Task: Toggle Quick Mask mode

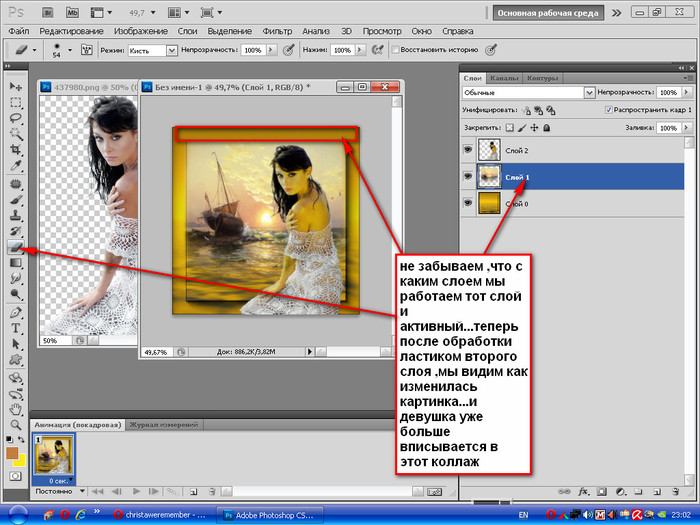Action: click(15, 476)
